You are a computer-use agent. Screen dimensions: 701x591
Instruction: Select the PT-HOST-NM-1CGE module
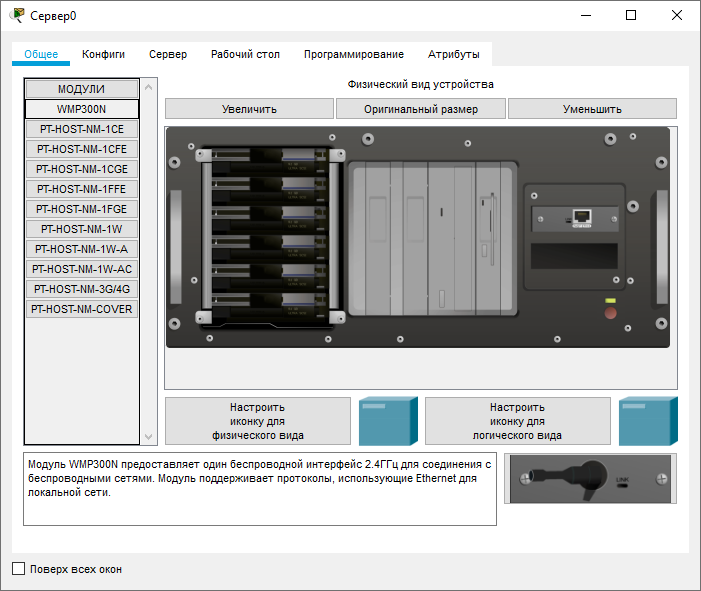(x=82, y=169)
